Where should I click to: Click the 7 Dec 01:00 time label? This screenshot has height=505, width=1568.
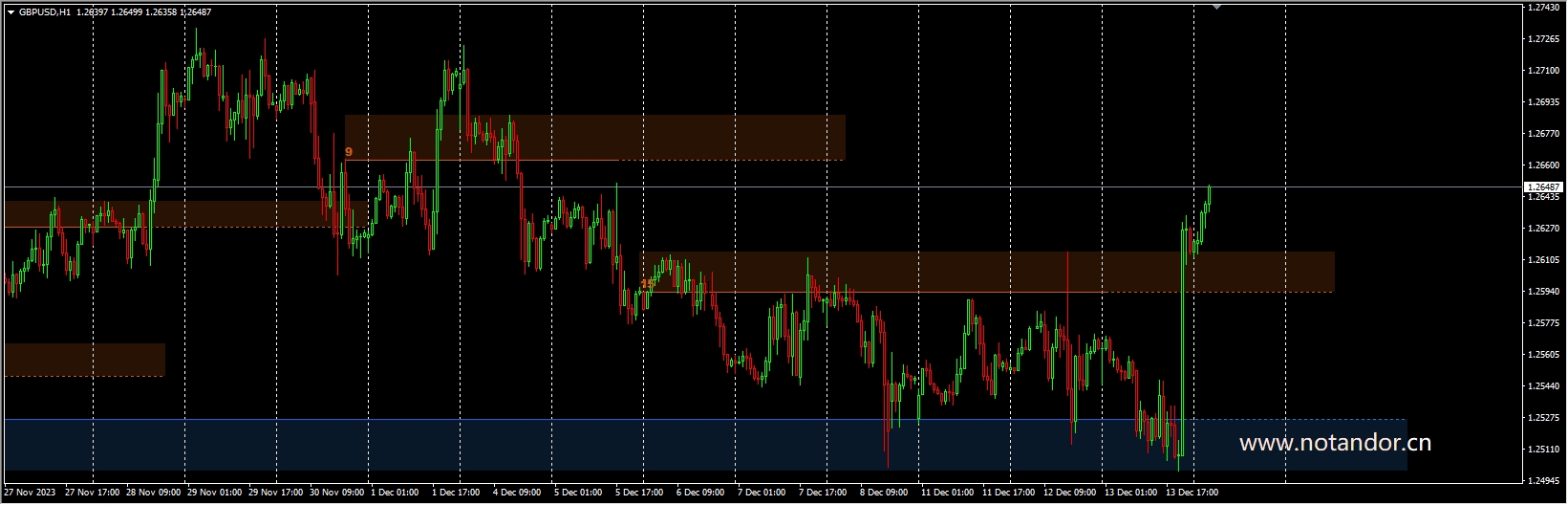coord(763,494)
